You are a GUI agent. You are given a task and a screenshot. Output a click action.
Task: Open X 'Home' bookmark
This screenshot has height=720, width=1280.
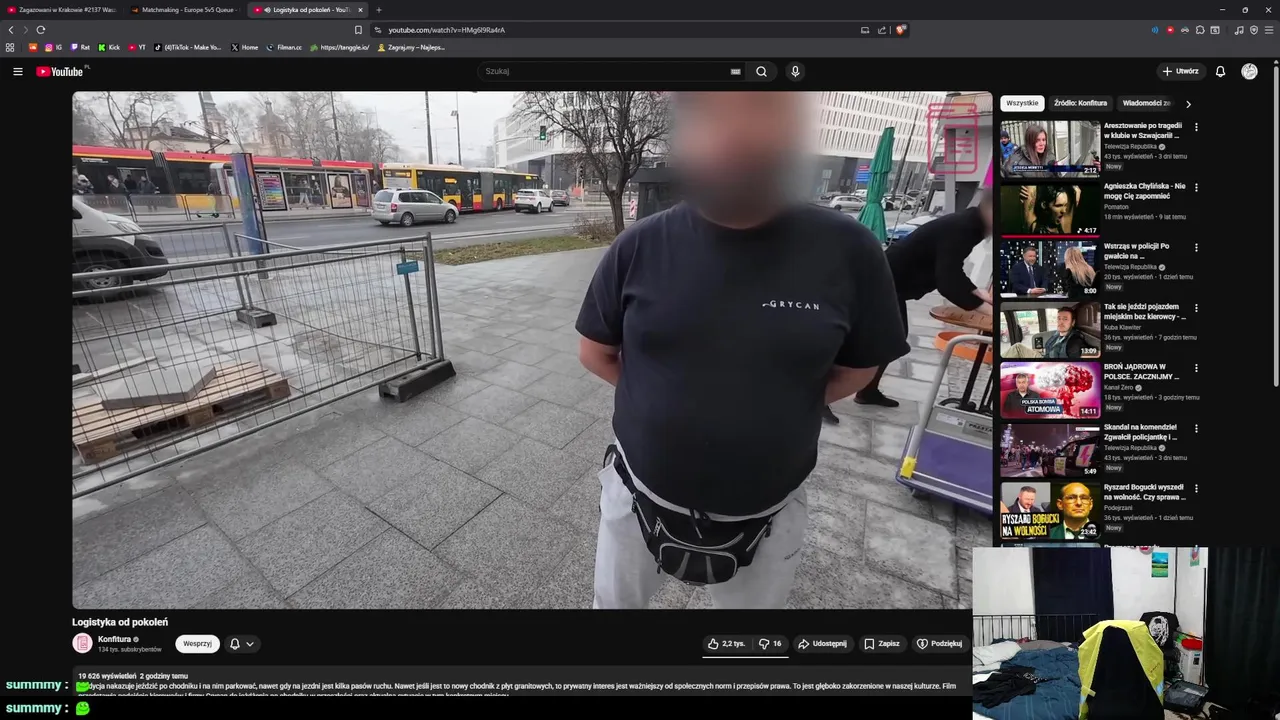(244, 47)
